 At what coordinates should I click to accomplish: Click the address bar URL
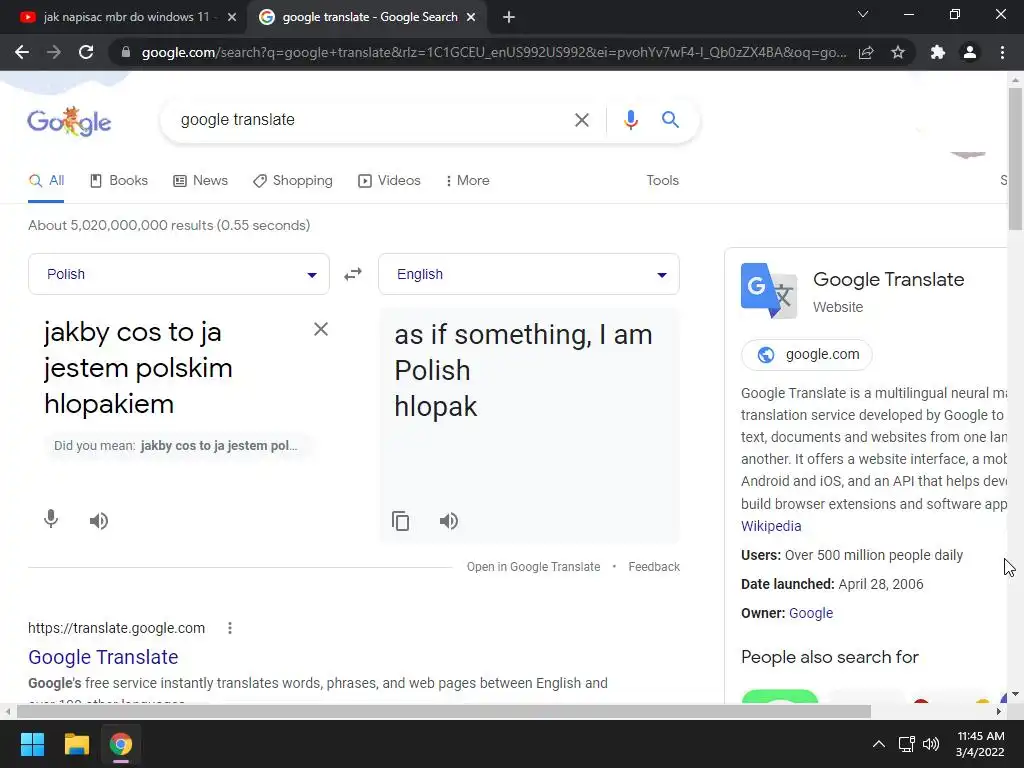(494, 52)
